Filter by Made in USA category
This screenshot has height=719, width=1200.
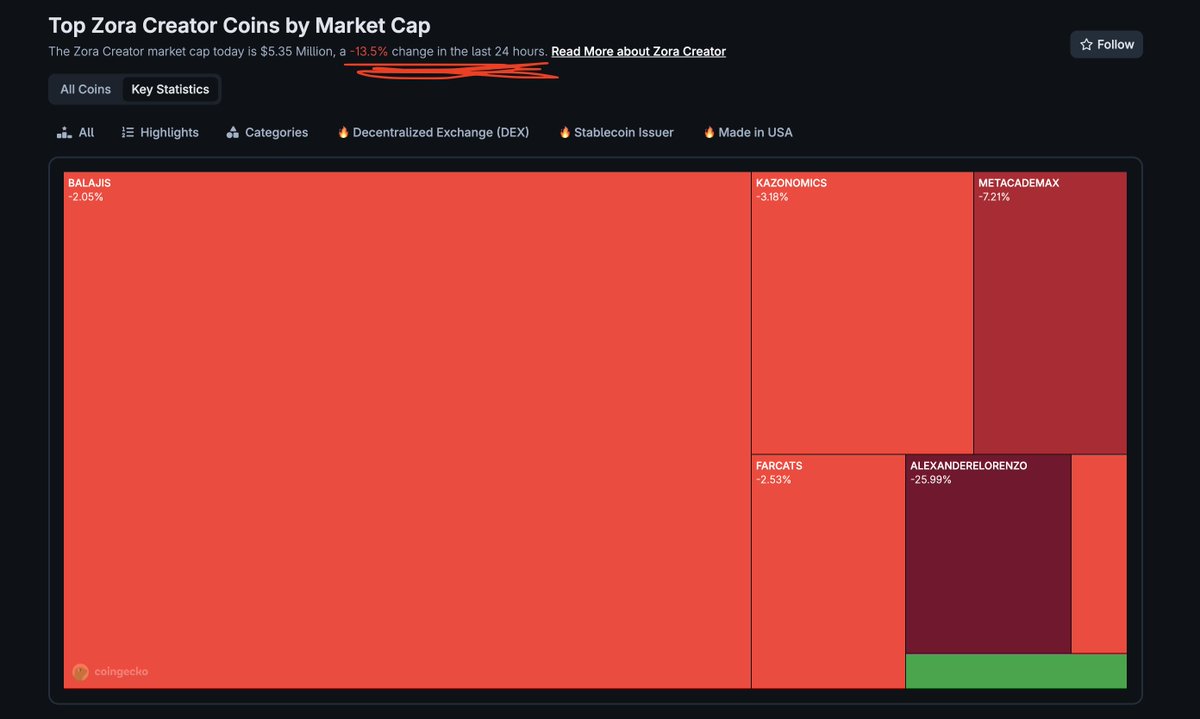coord(748,132)
